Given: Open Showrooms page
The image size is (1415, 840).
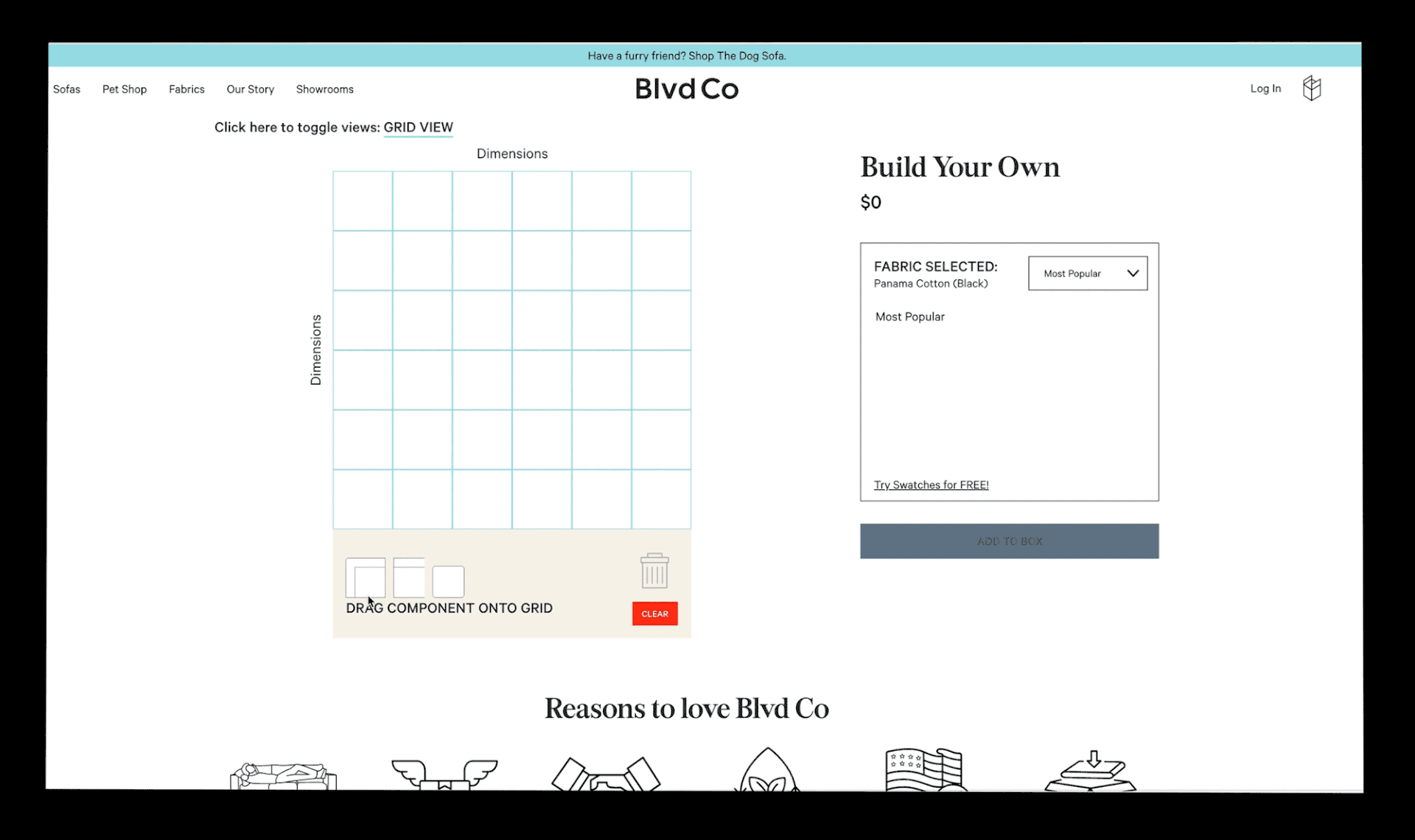Looking at the screenshot, I should pos(325,89).
